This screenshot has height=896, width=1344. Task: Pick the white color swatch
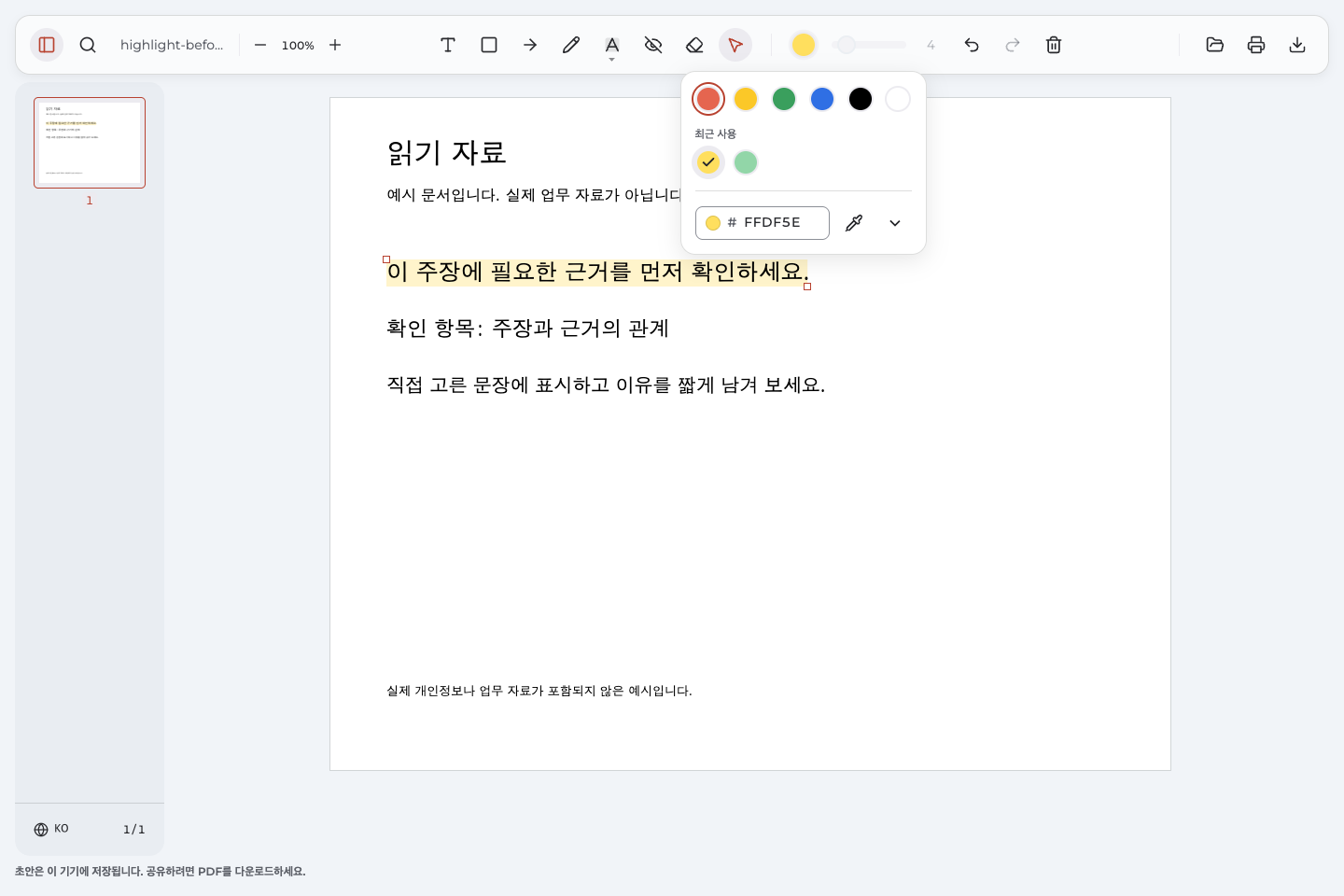898,99
